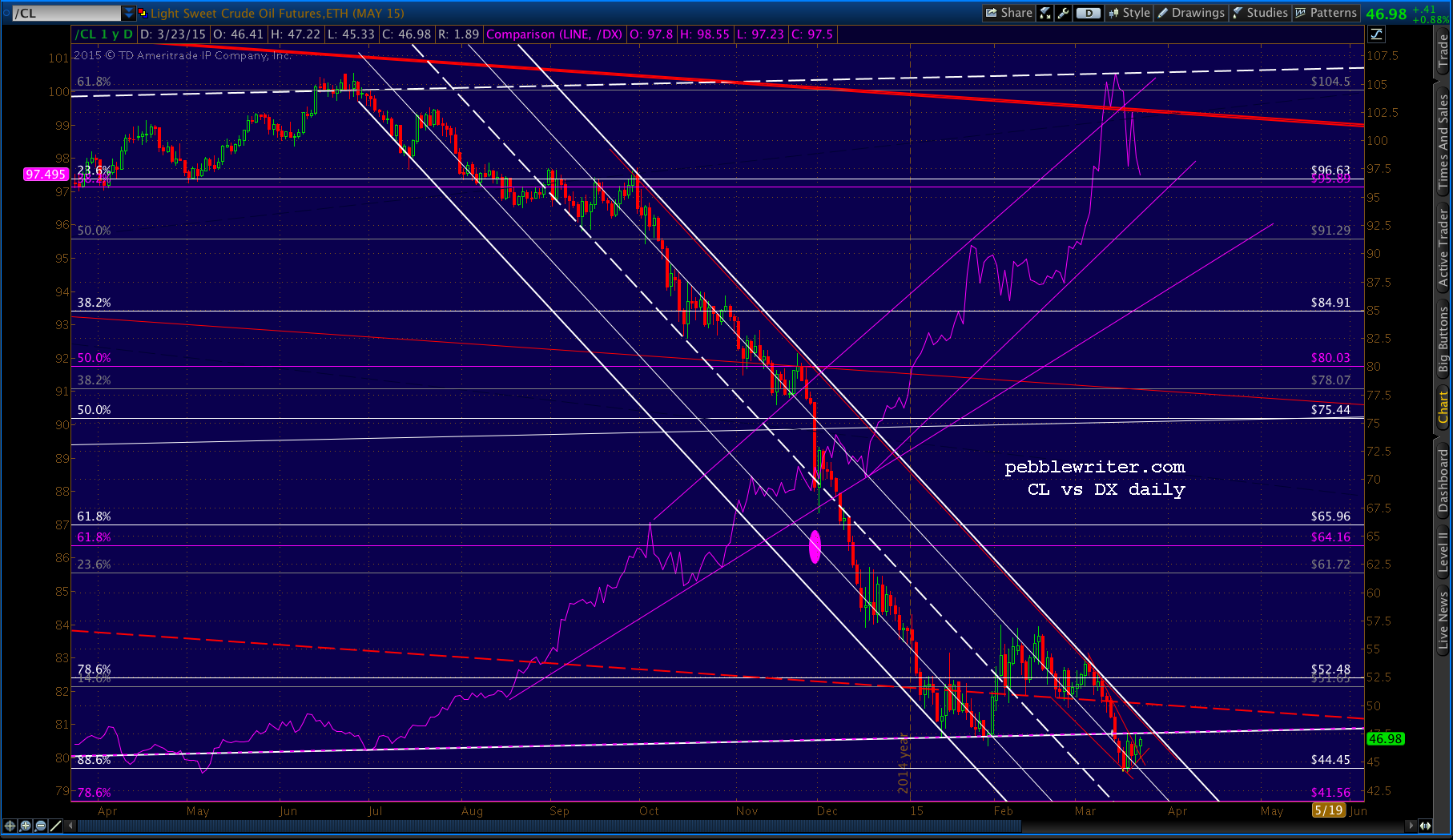Open the Trade sidebar tab
1453x840 pixels.
point(1443,51)
